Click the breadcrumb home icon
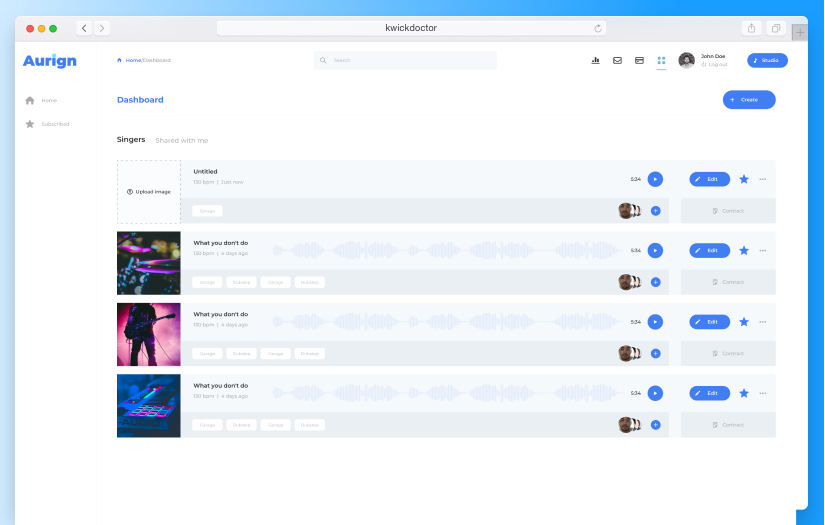 (x=119, y=60)
